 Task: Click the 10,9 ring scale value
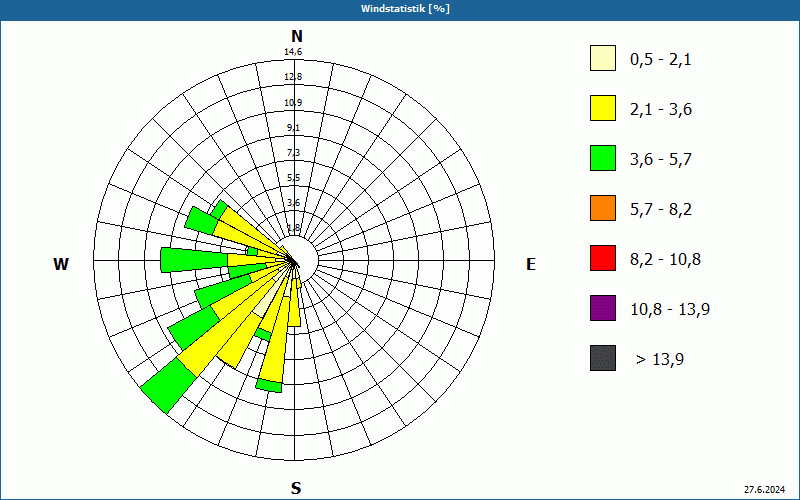(x=293, y=103)
